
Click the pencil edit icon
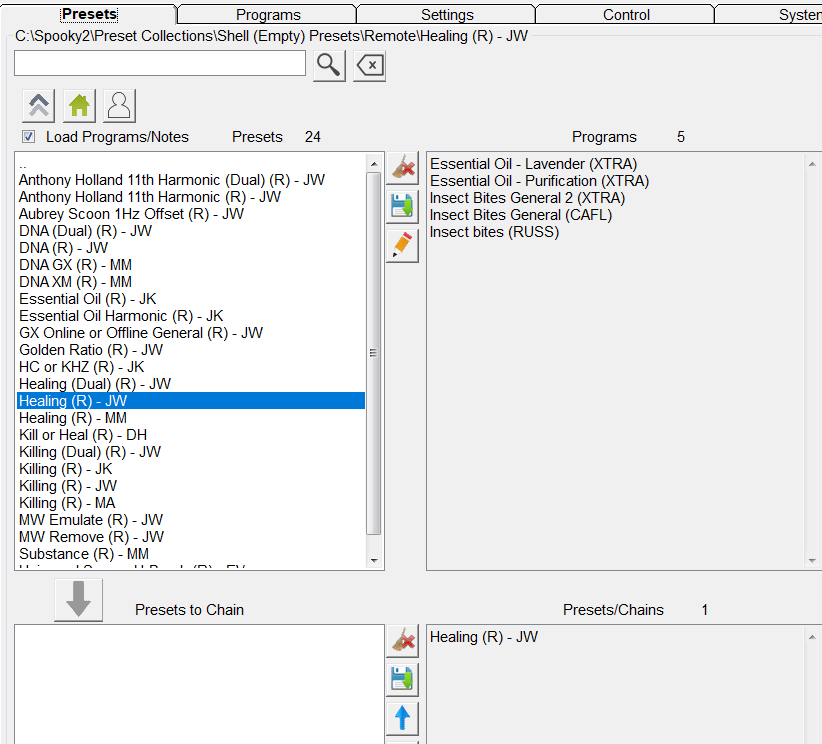tap(402, 246)
